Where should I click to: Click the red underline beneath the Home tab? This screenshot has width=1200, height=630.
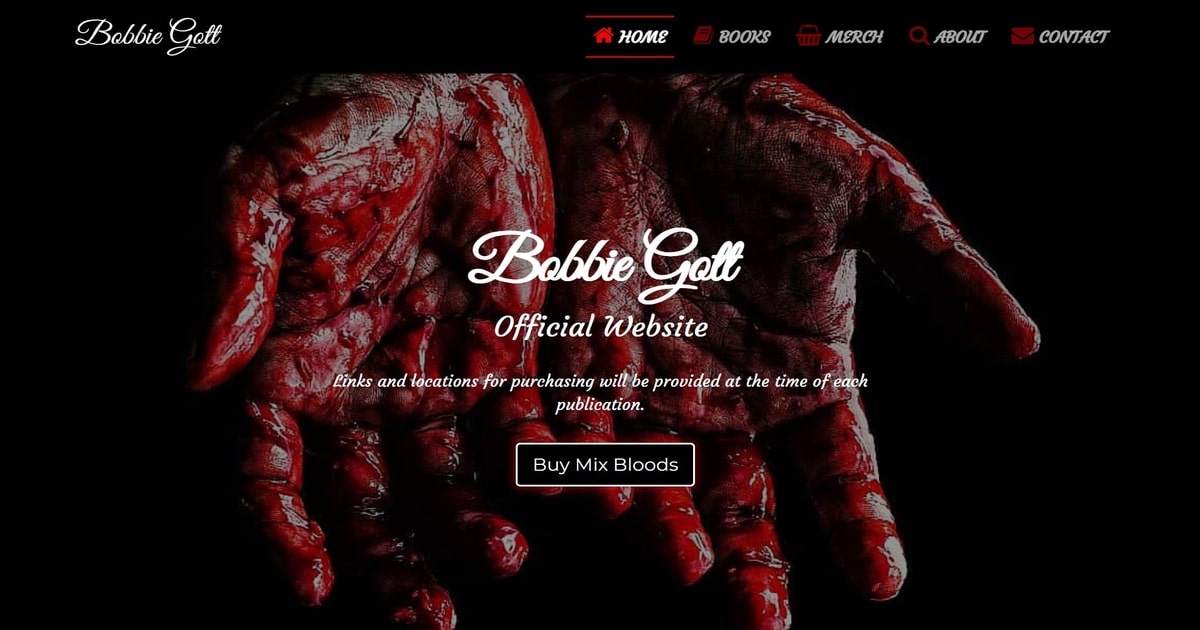pos(630,57)
